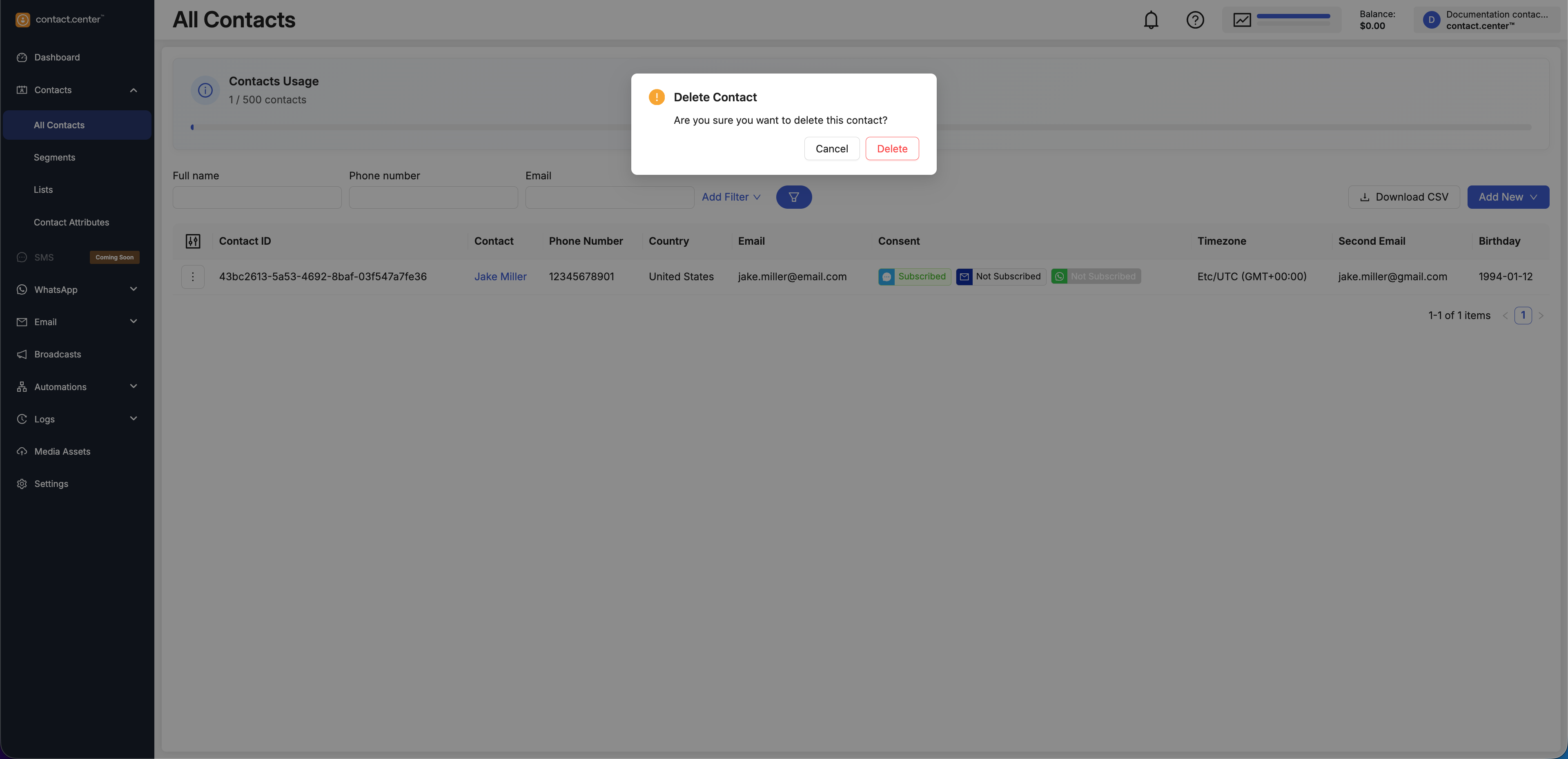This screenshot has width=1568, height=759.
Task: Open the column settings icon in table header
Action: 193,241
